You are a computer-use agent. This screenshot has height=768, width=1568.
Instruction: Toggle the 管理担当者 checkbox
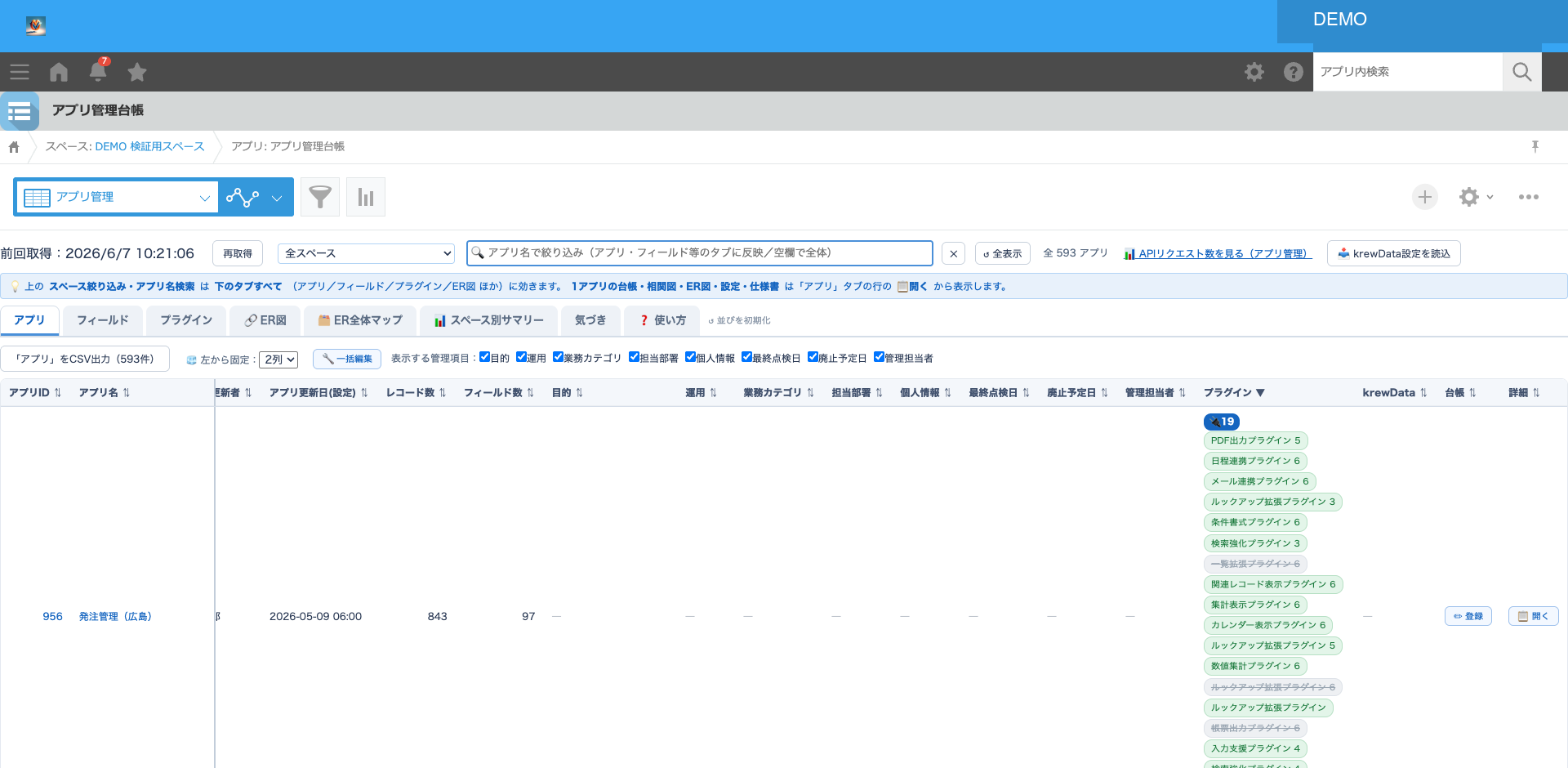879,357
